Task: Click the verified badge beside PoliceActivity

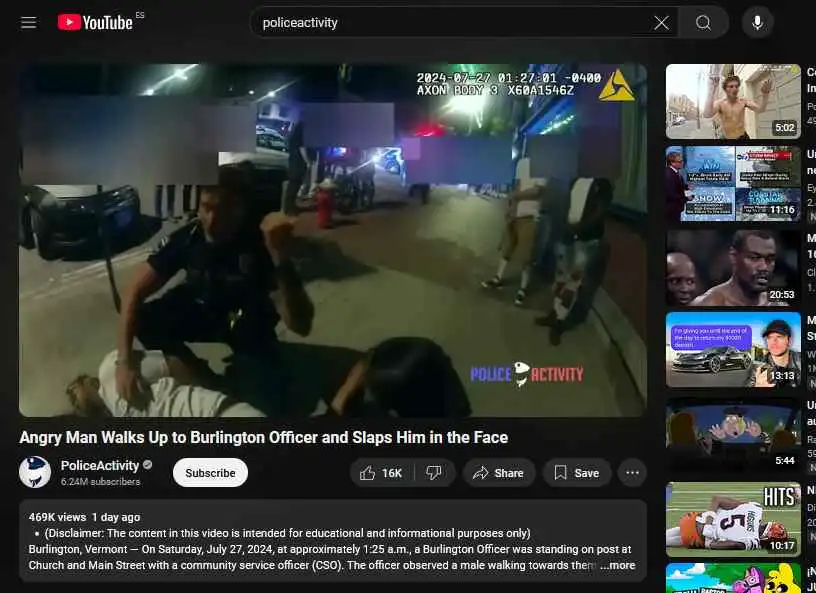Action: [148, 464]
